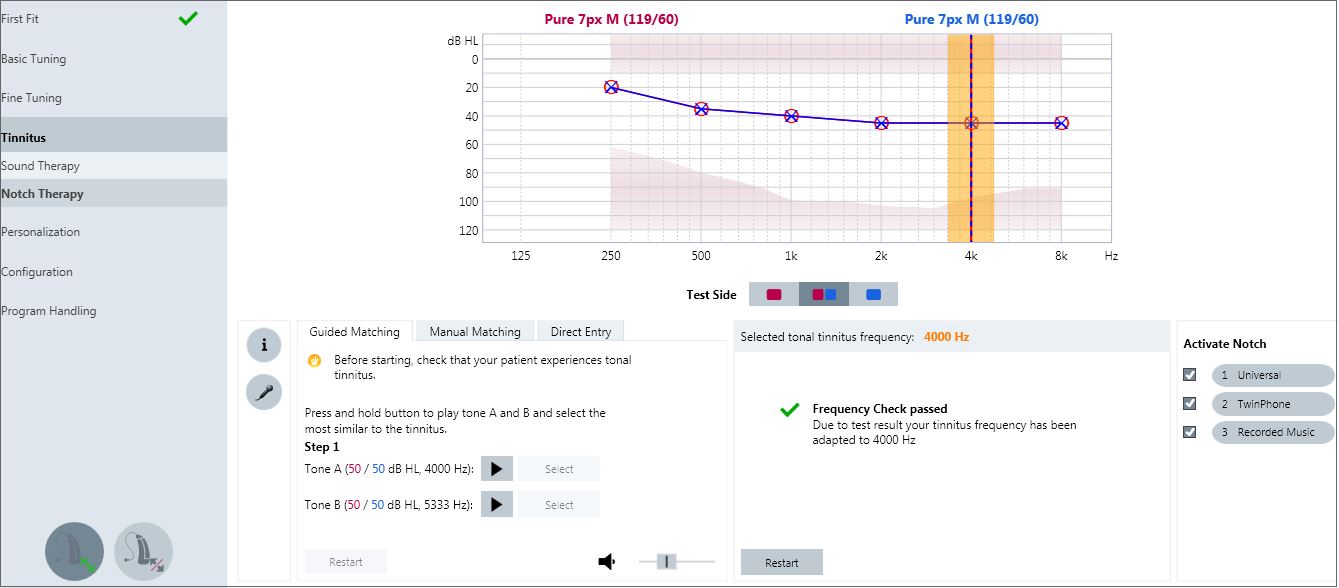Viewport: 1339px width, 588px height.
Task: Click the information icon button
Action: click(264, 345)
